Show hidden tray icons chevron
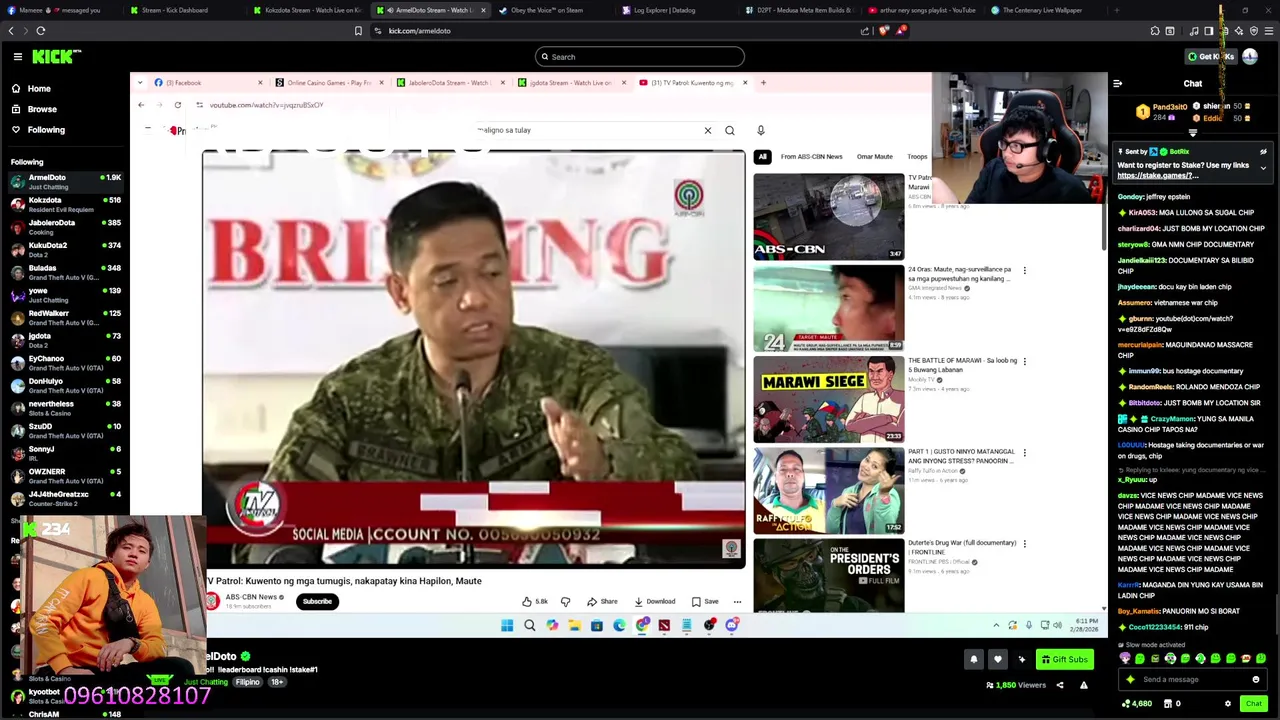1280x720 pixels. [x=996, y=626]
